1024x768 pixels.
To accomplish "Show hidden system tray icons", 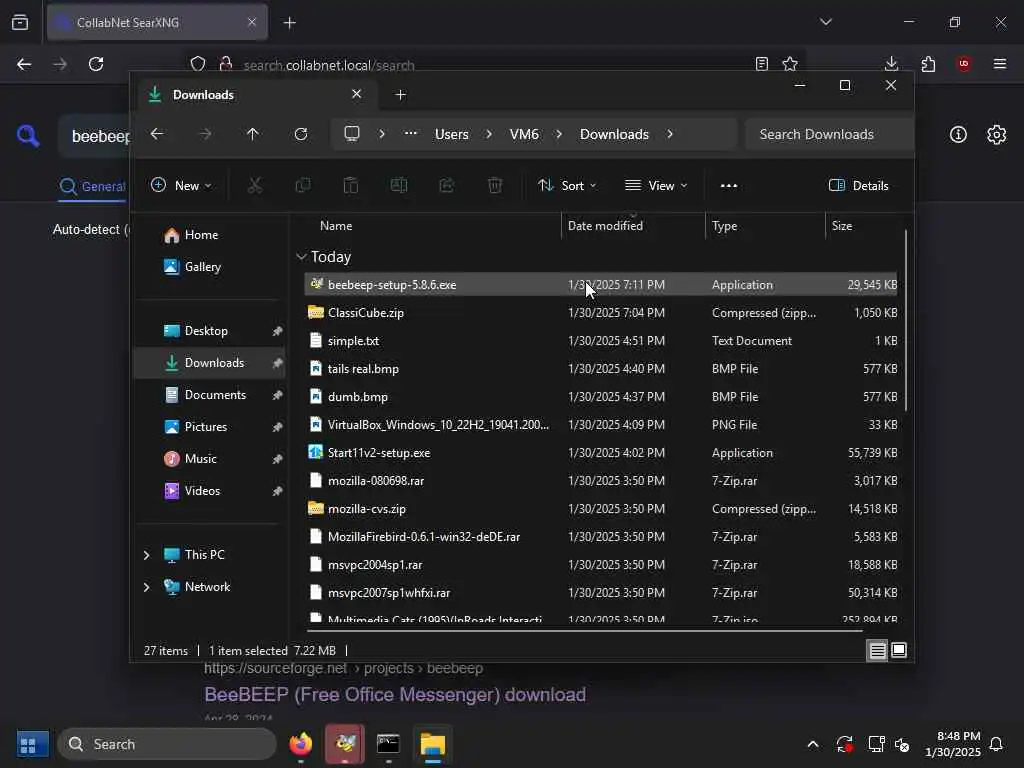I will coord(813,744).
